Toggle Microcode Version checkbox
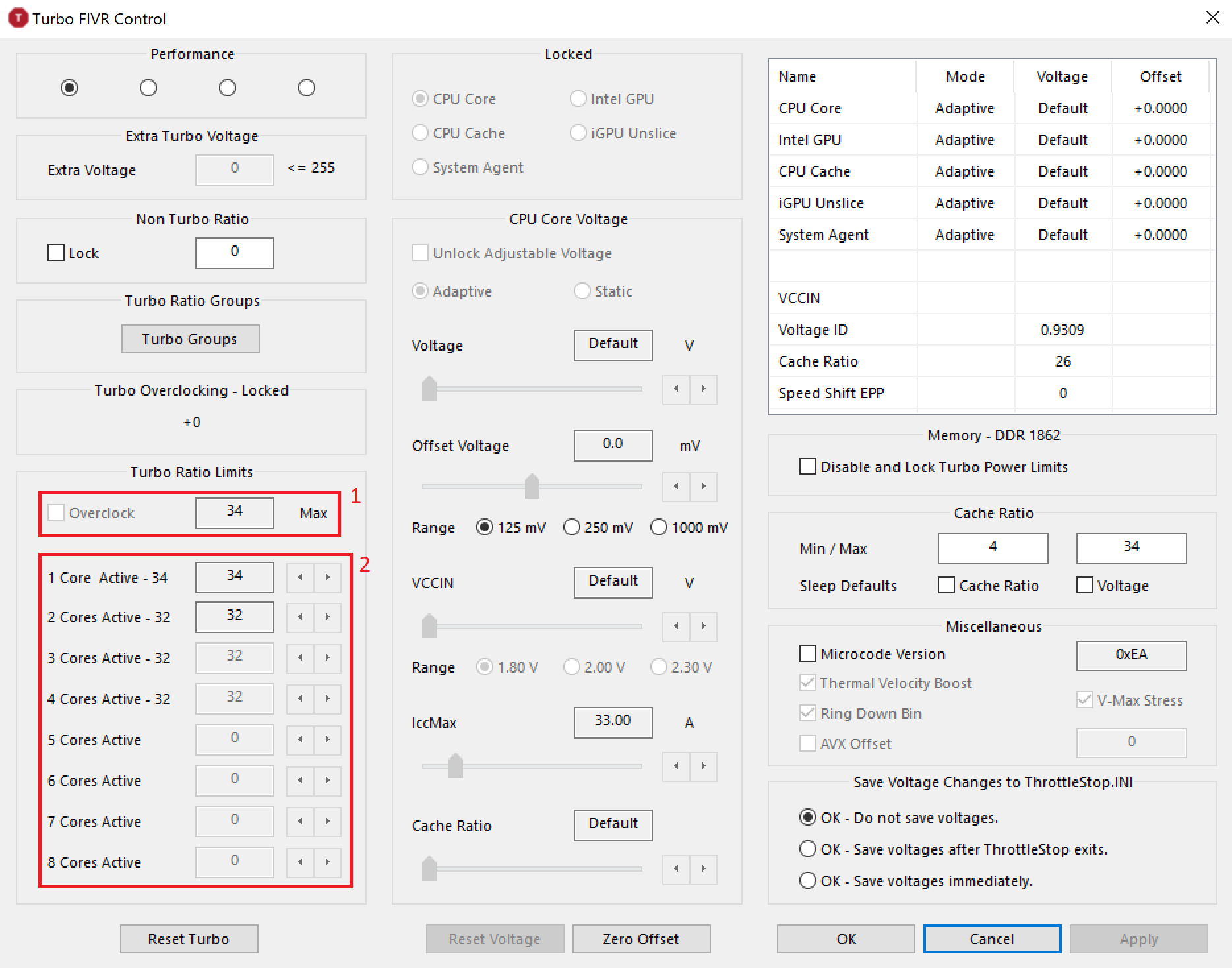 pyautogui.click(x=808, y=654)
